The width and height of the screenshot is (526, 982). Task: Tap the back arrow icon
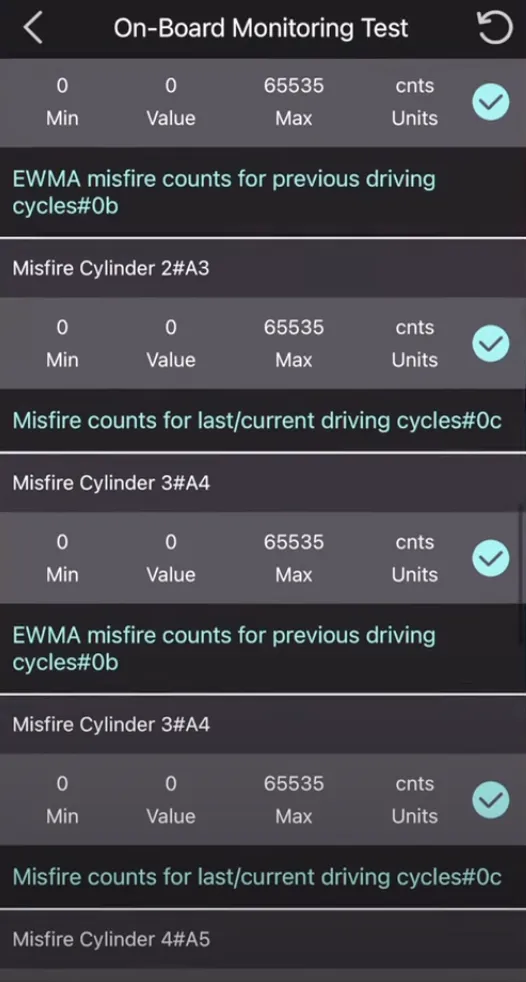click(x=33, y=28)
